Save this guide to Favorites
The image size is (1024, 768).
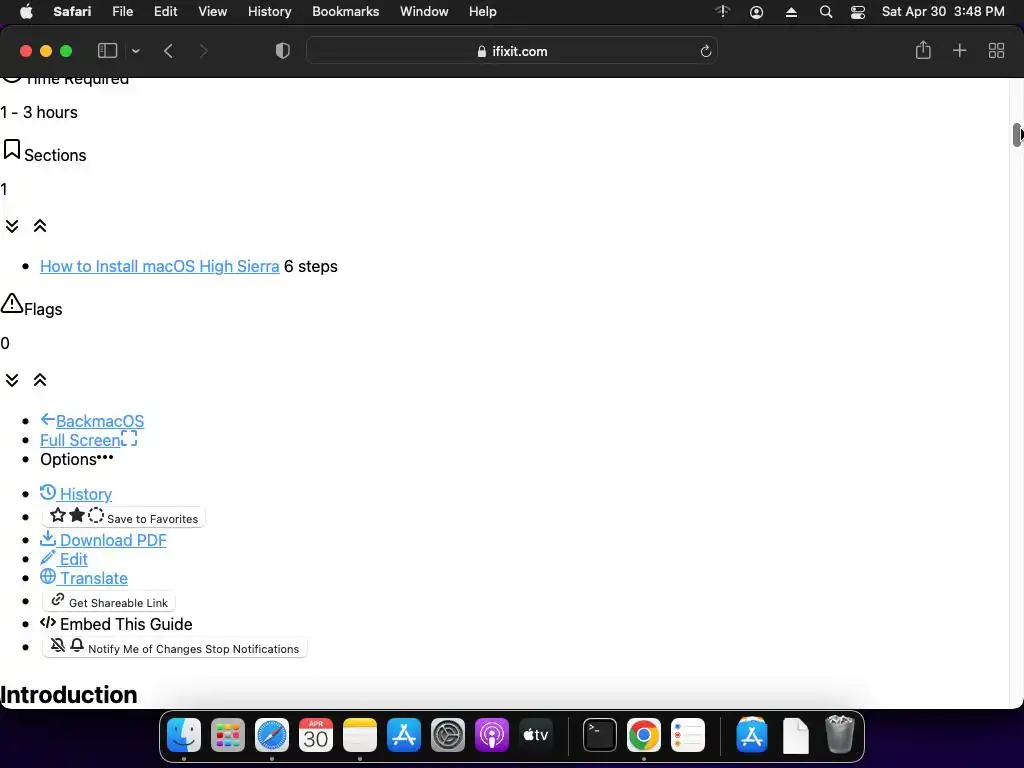[x=124, y=517]
